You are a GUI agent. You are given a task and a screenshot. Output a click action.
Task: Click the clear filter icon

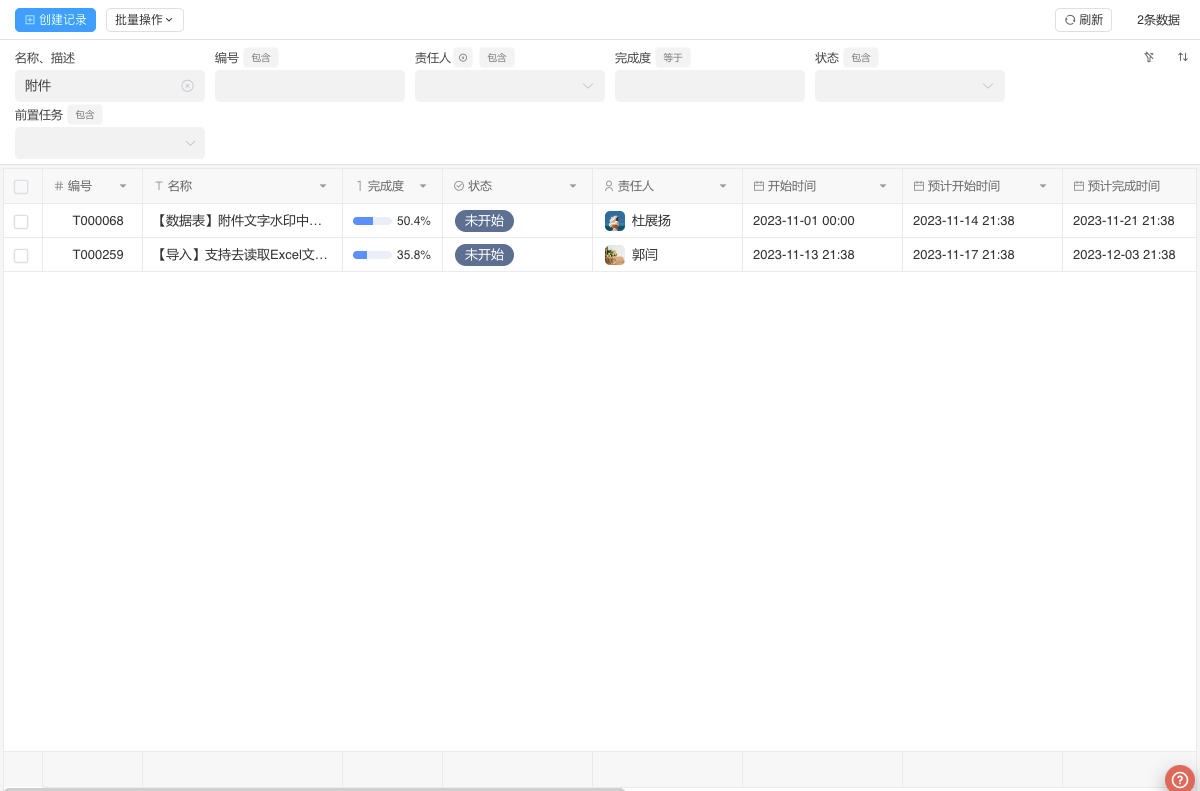click(1149, 57)
